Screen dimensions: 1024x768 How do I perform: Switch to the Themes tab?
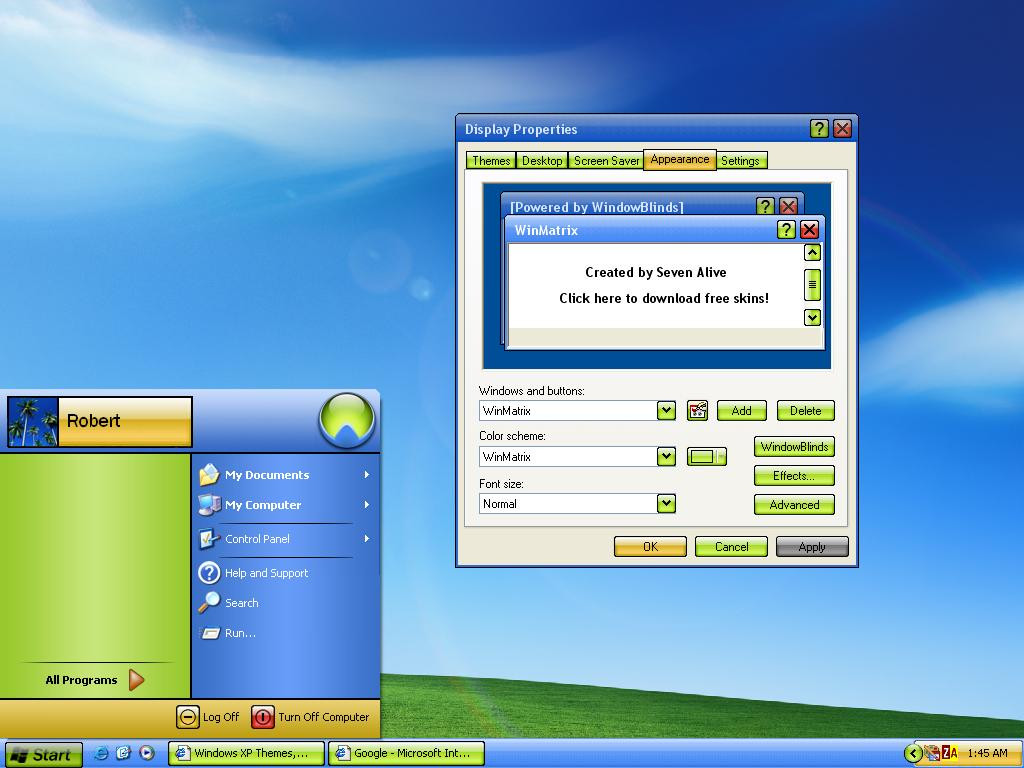[x=491, y=161]
